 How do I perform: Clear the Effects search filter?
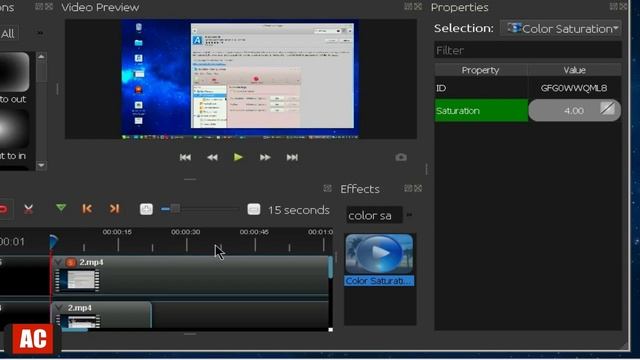[409, 215]
